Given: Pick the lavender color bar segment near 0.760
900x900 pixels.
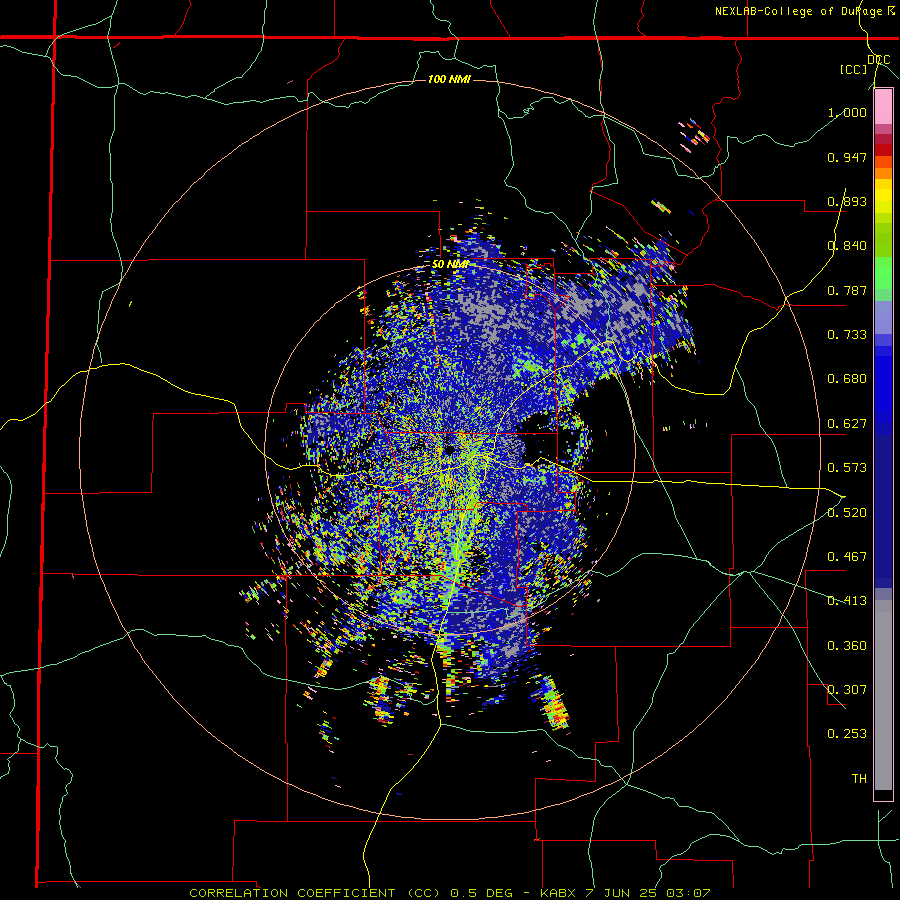Looking at the screenshot, I should point(883,317).
